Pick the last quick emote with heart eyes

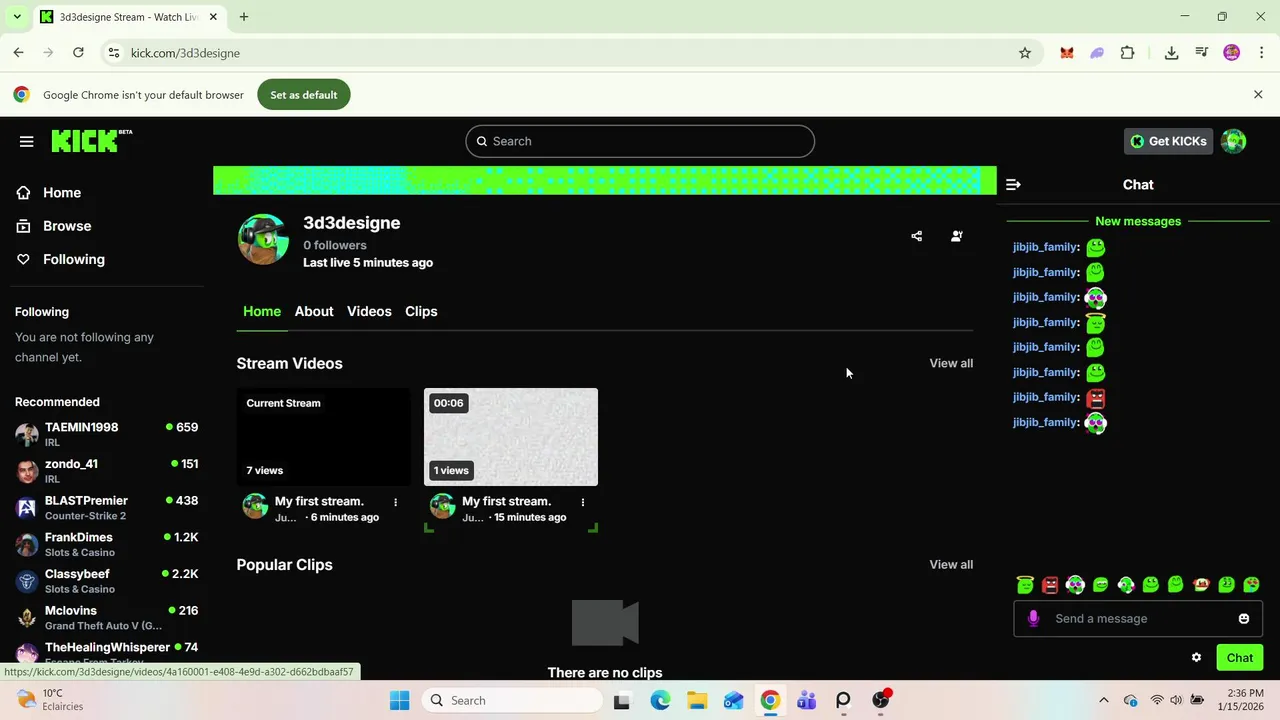[x=1251, y=585]
